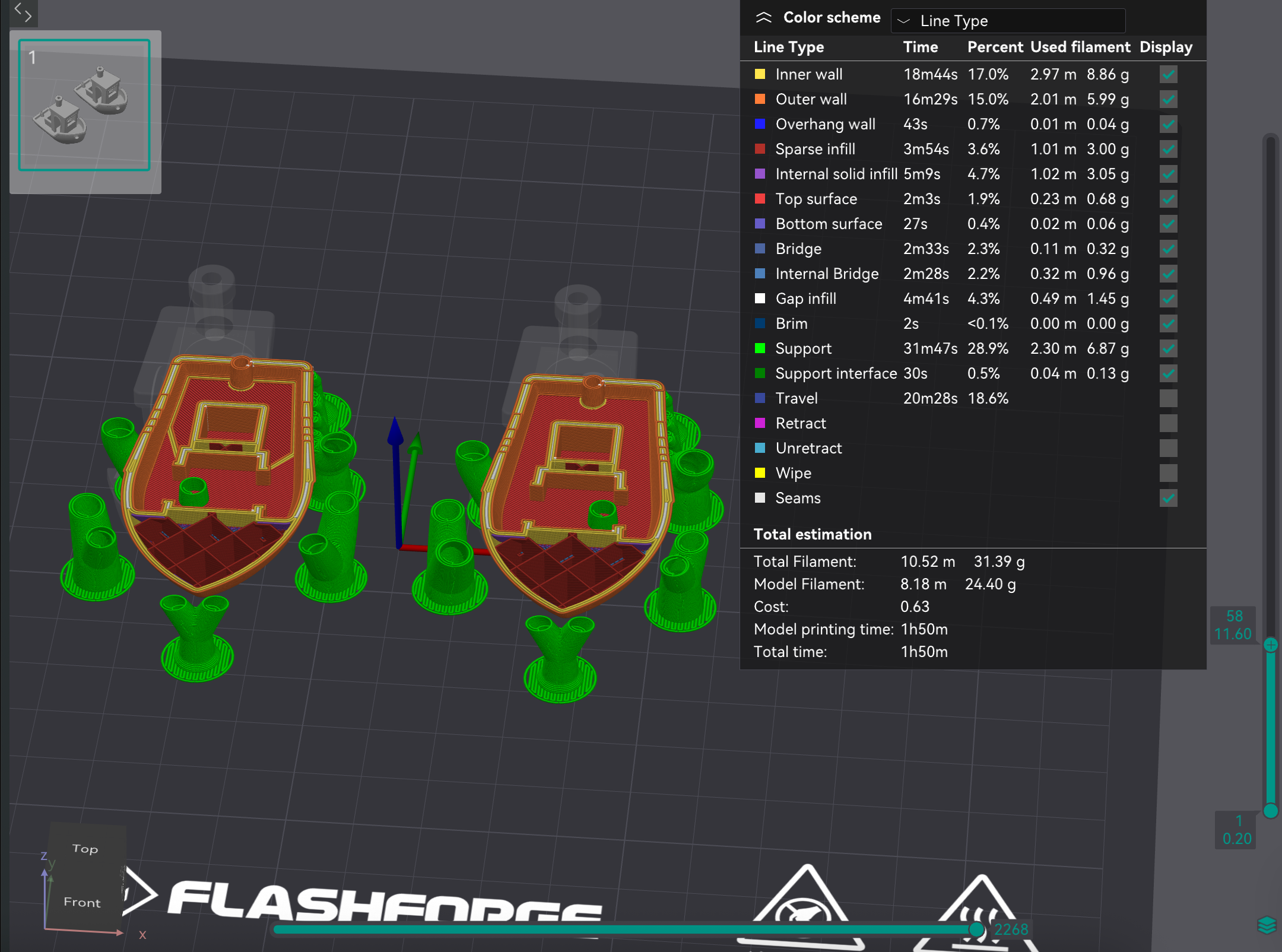Screen dimensions: 1282x952
Task: Select Front face of view cube
Action: click(82, 902)
